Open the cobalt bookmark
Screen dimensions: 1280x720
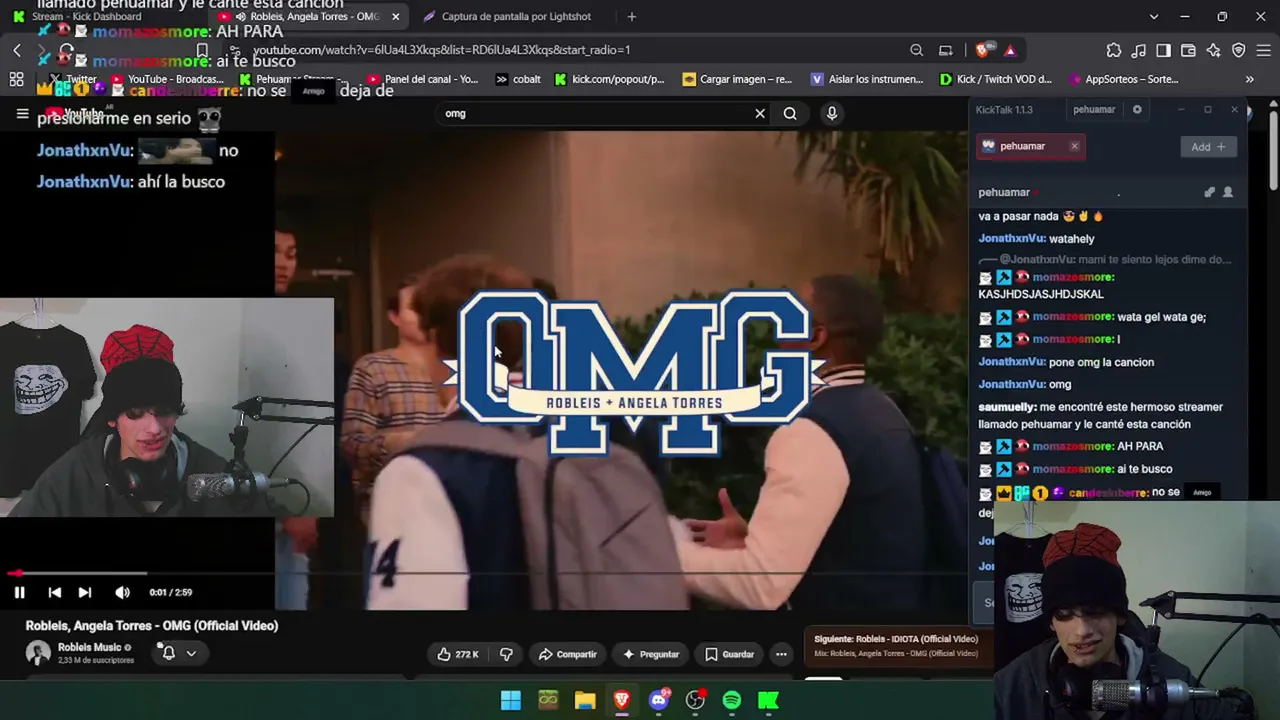pos(520,79)
